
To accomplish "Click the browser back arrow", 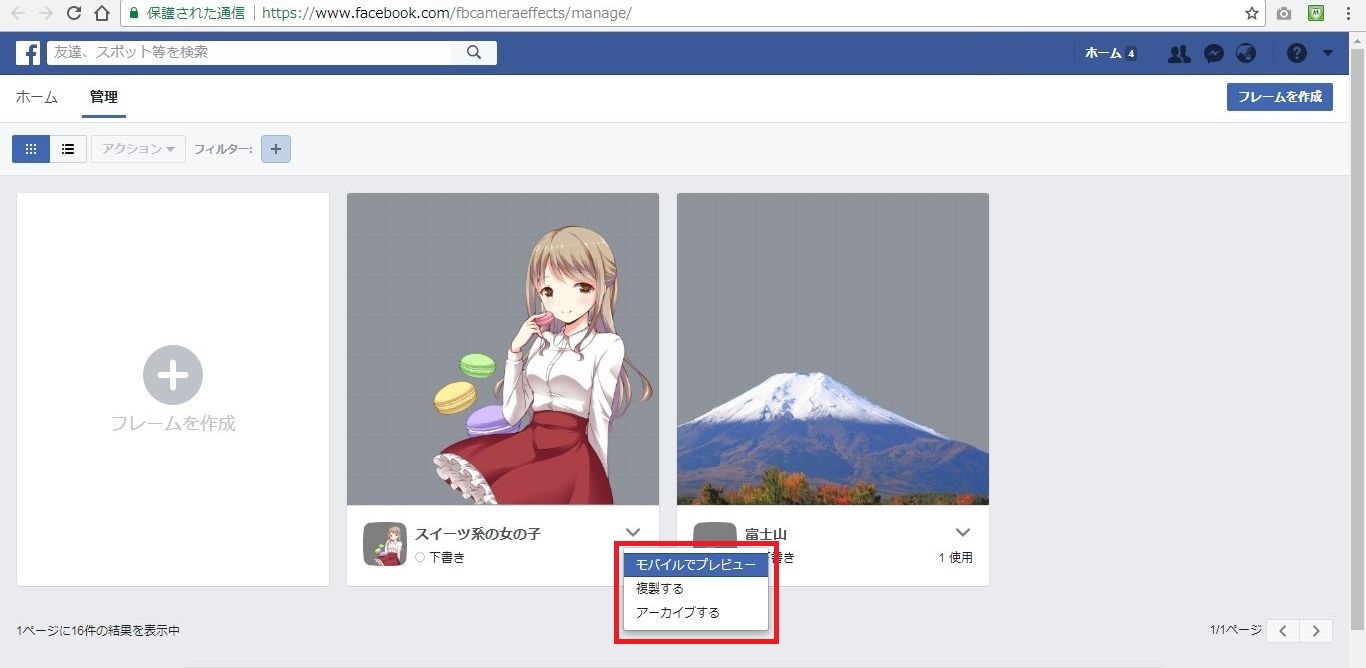I will 17,13.
